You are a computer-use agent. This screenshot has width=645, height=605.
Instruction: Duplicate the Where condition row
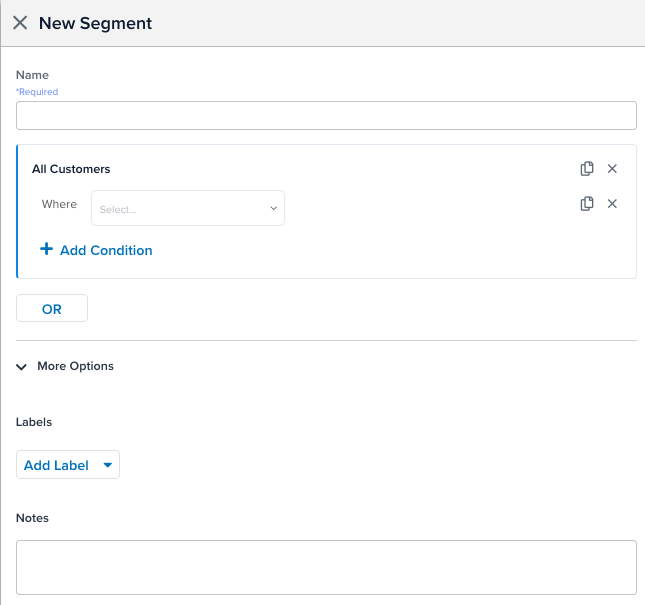point(587,204)
